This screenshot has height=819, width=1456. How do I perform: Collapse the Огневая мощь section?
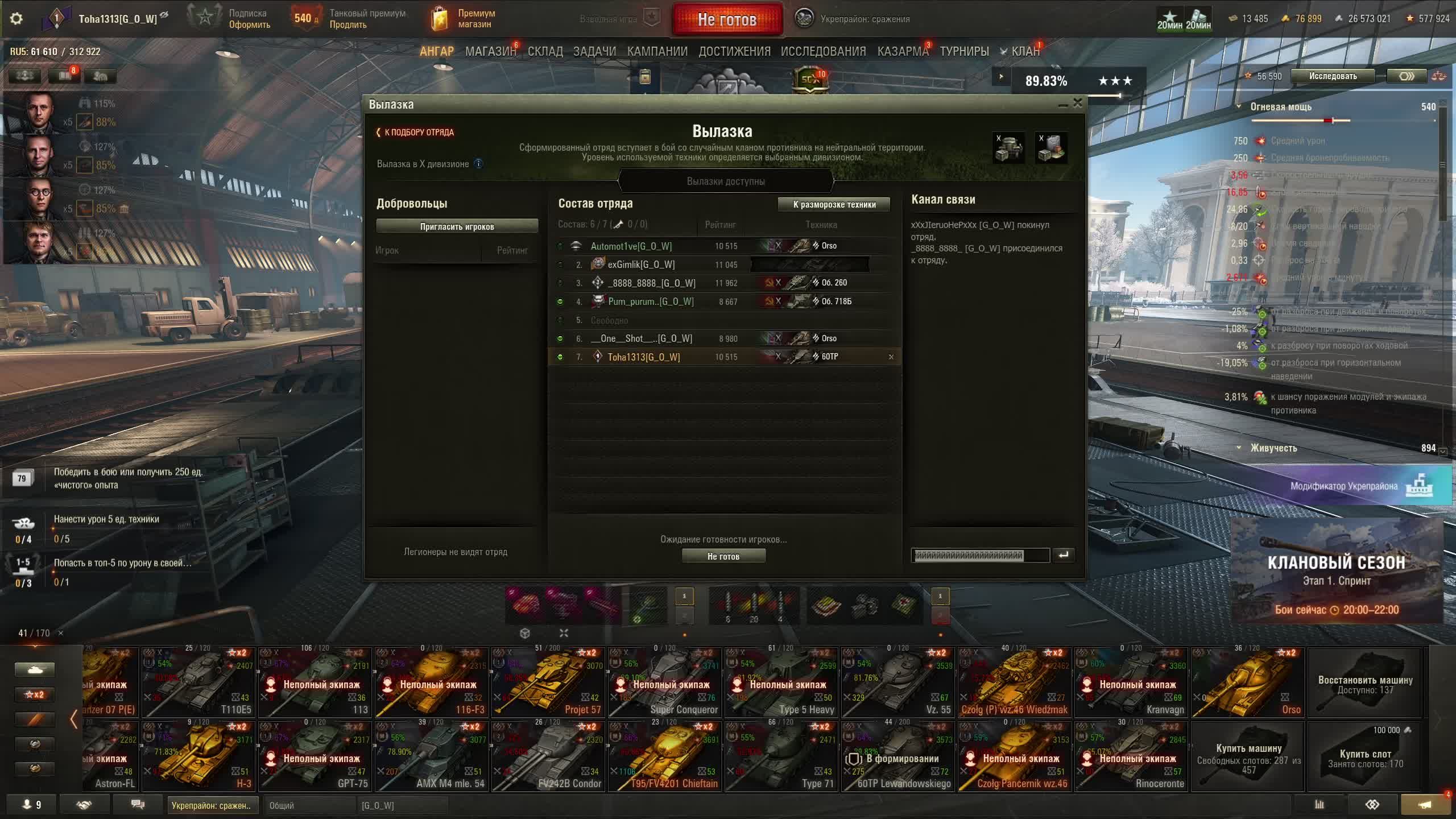(x=1239, y=106)
